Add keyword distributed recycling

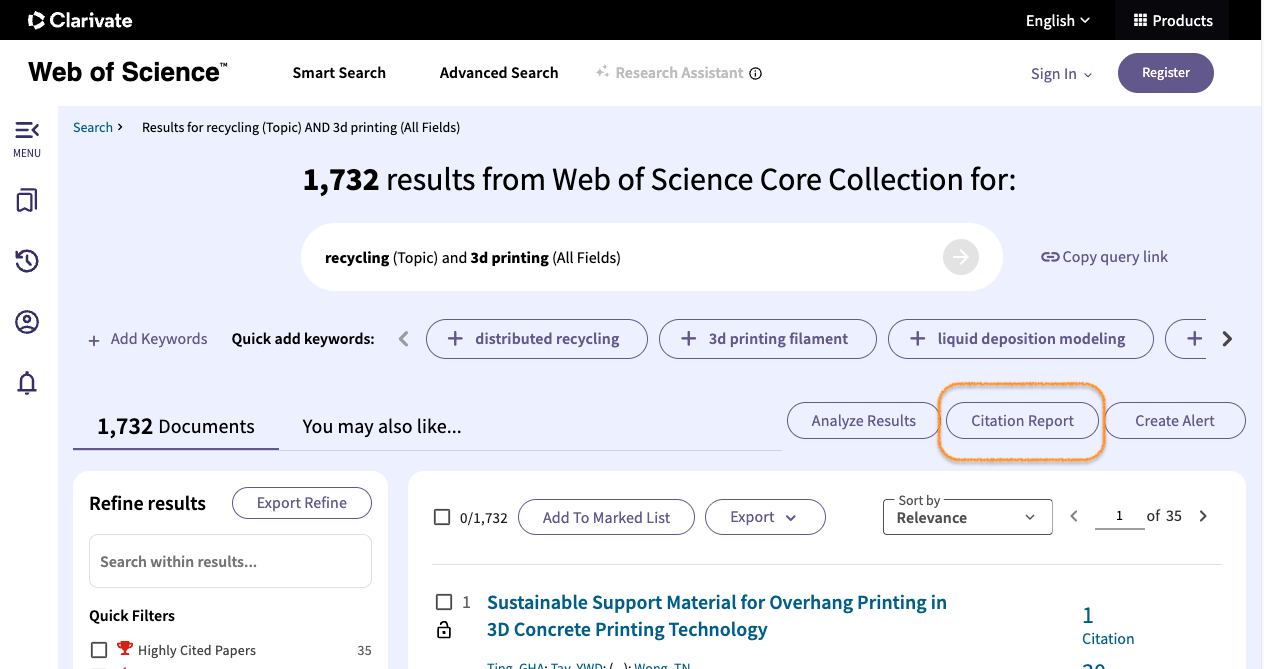pos(537,339)
